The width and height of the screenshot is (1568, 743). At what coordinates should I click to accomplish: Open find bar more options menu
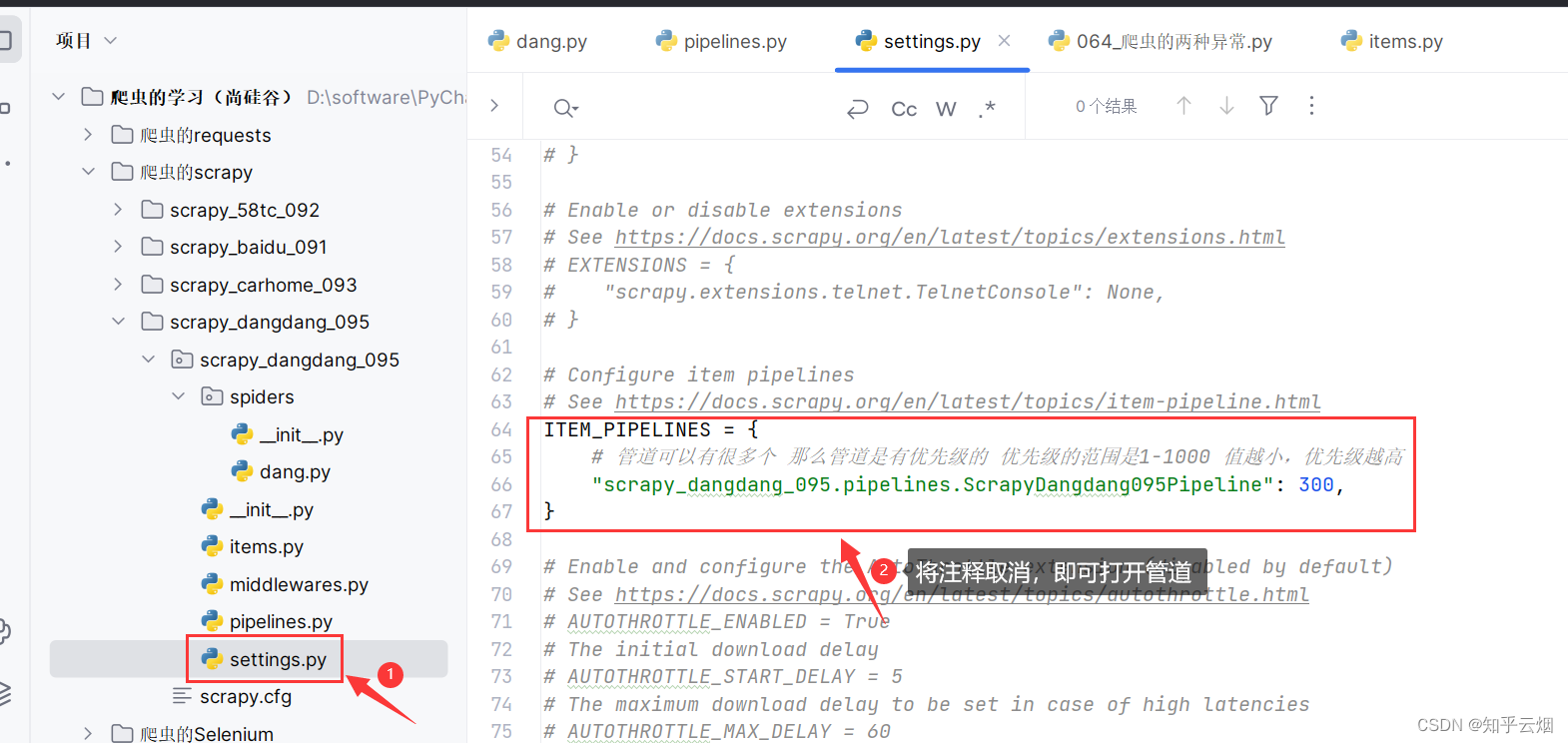[x=1311, y=106]
